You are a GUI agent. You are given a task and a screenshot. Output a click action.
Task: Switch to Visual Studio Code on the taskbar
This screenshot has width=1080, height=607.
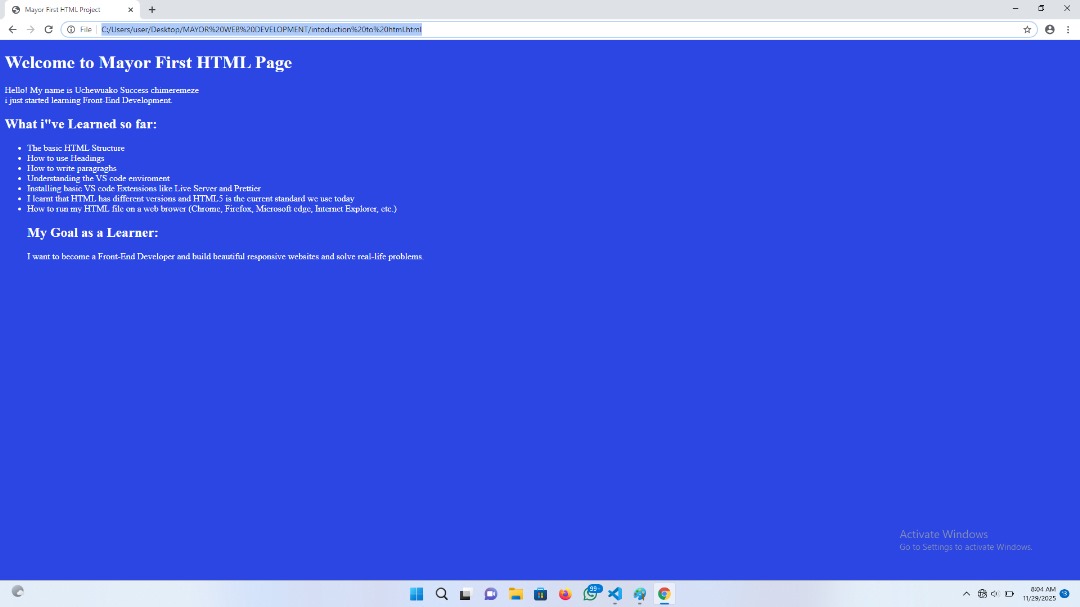tap(615, 594)
